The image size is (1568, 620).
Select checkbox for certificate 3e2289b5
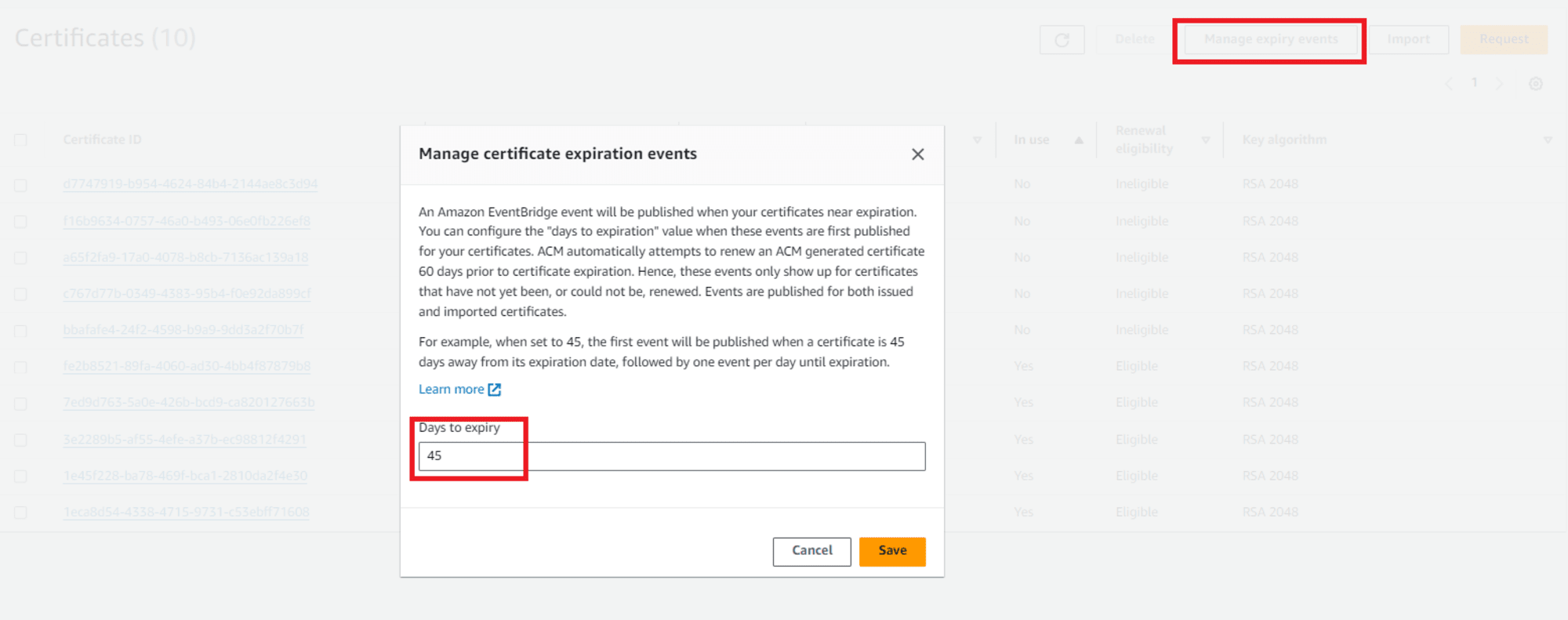click(x=20, y=440)
